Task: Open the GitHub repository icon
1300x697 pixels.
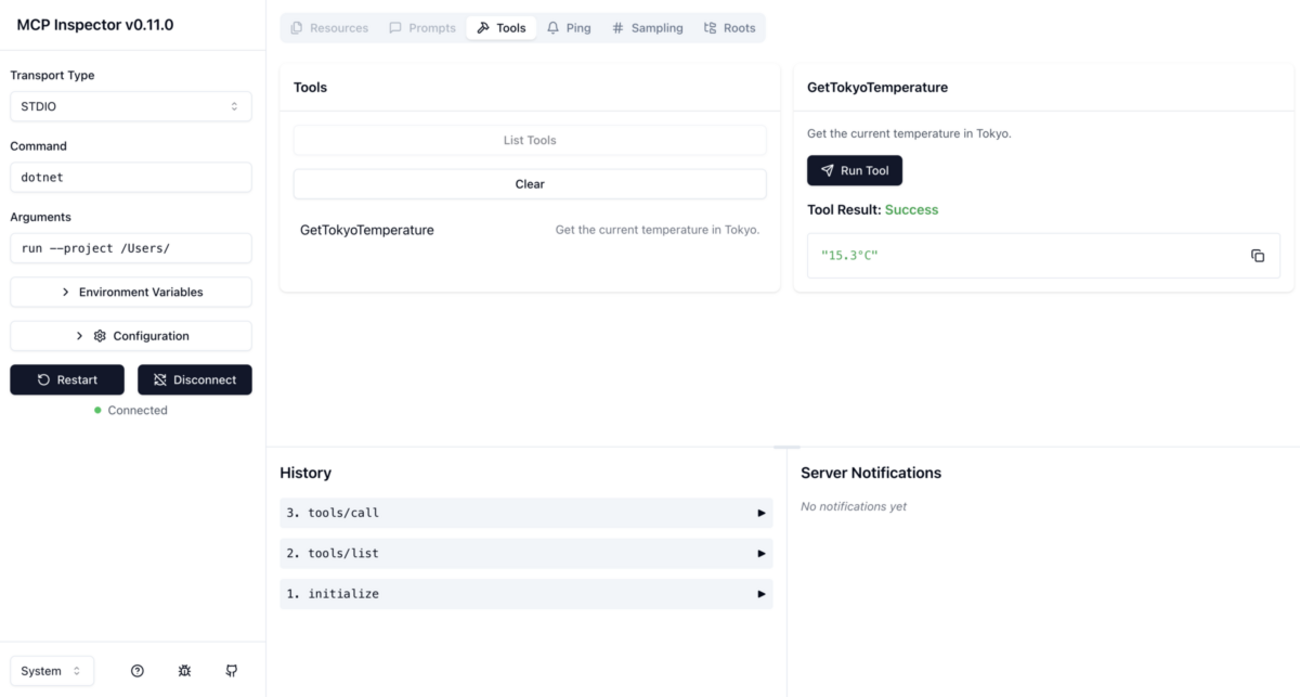Action: tap(232, 671)
